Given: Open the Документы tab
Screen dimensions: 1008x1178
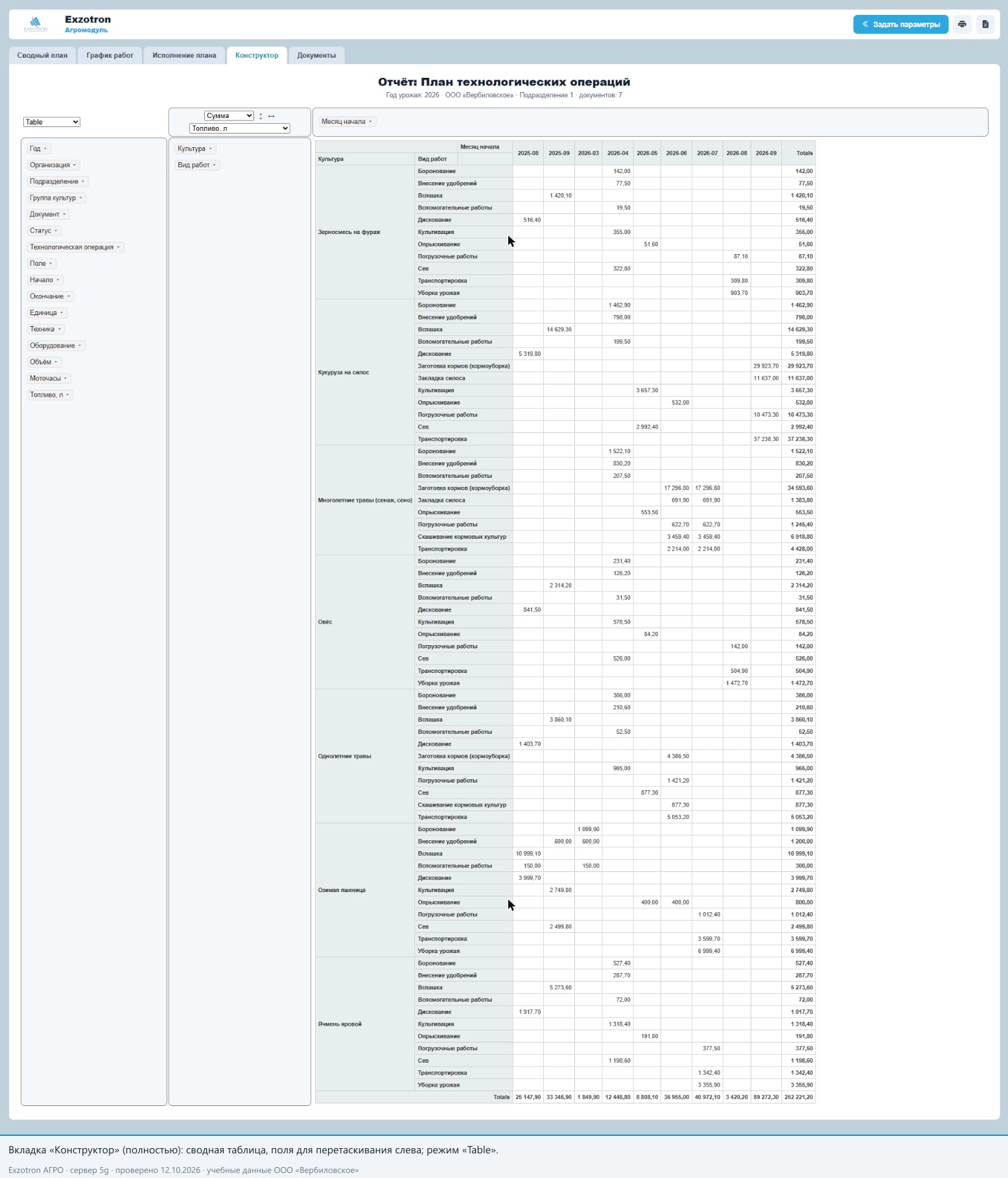Looking at the screenshot, I should point(316,56).
